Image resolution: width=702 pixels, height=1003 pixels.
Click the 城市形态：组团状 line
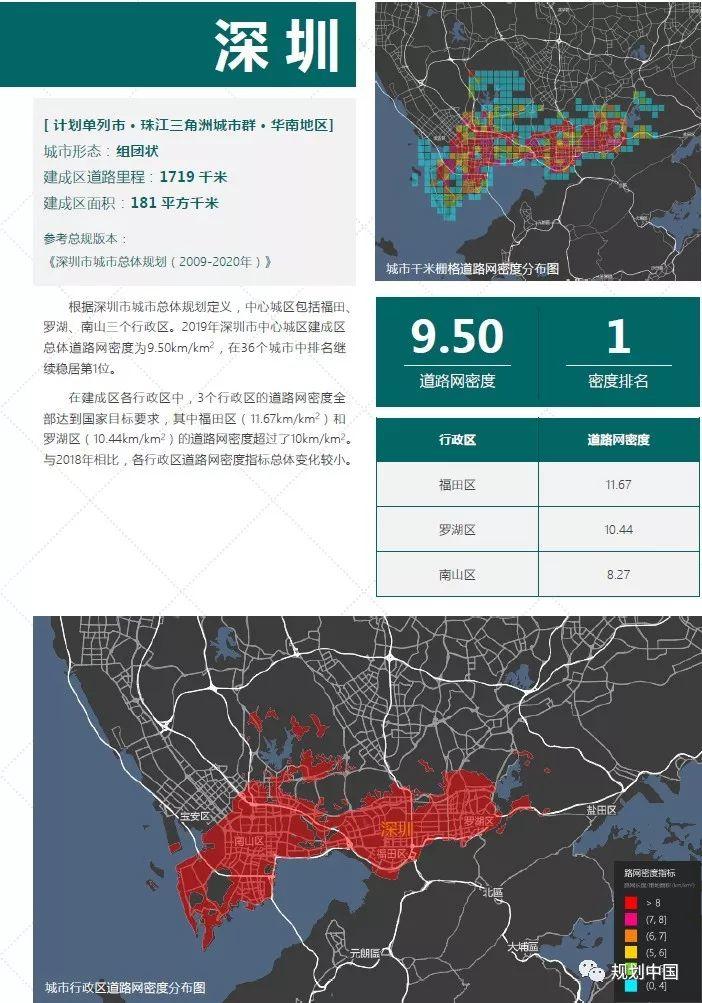[x=101, y=151]
